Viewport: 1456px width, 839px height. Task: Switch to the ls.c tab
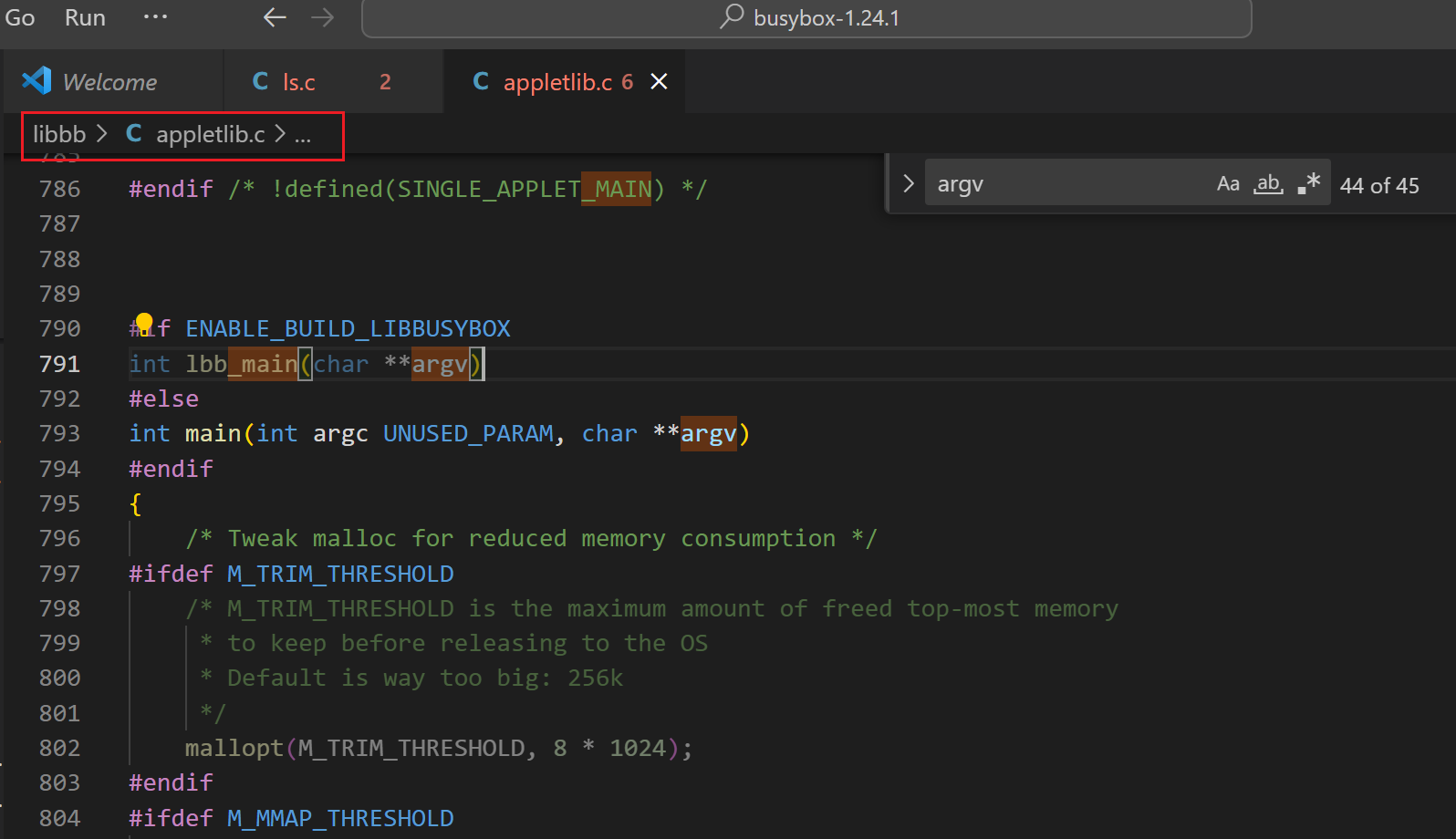333,82
